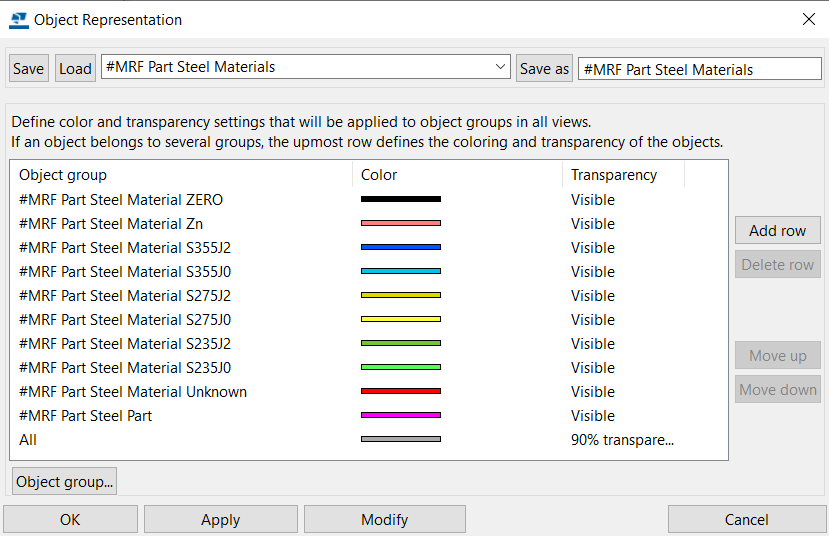The image size is (829, 536).
Task: Click the Save button
Action: (29, 68)
